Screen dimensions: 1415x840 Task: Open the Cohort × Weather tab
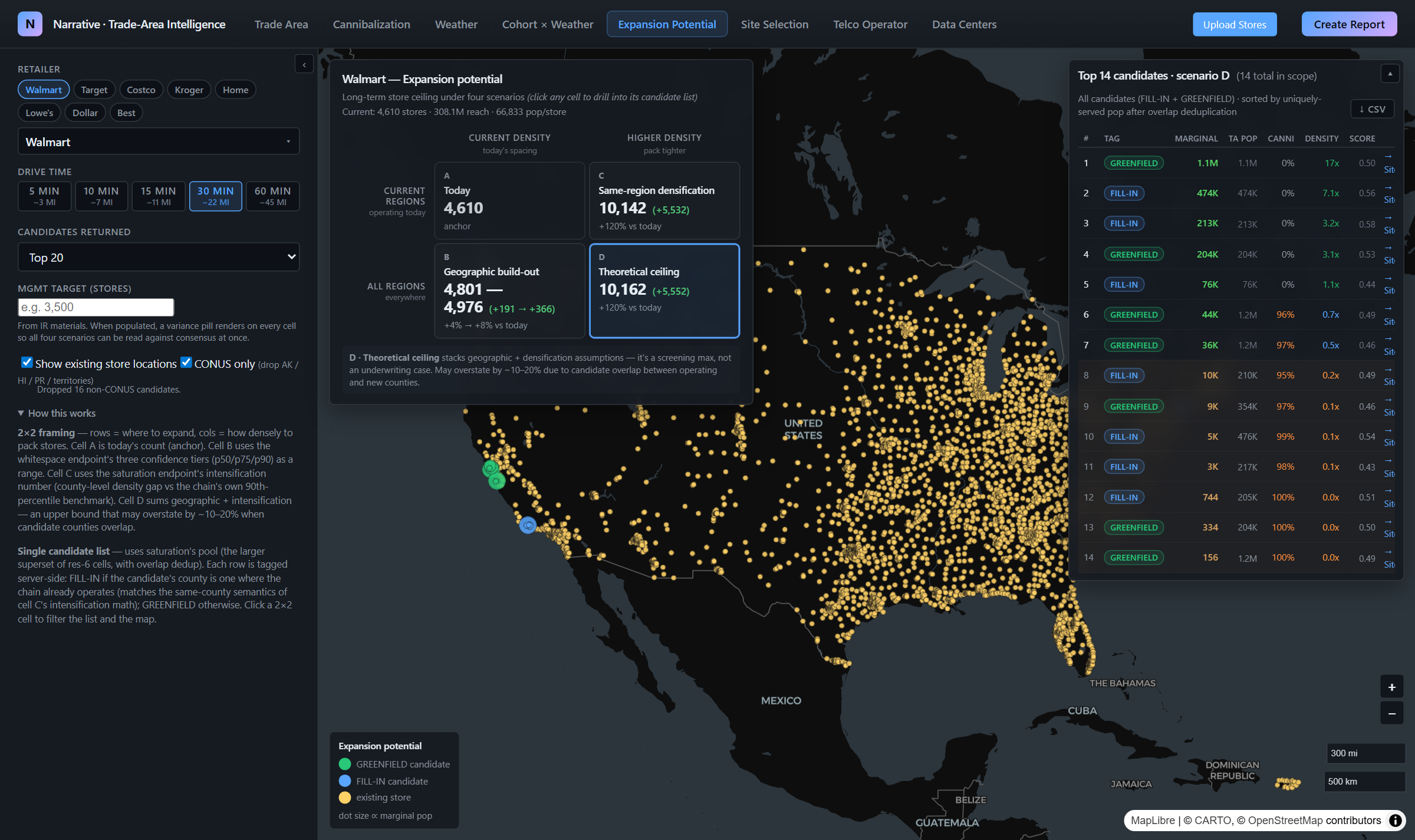pyautogui.click(x=548, y=24)
